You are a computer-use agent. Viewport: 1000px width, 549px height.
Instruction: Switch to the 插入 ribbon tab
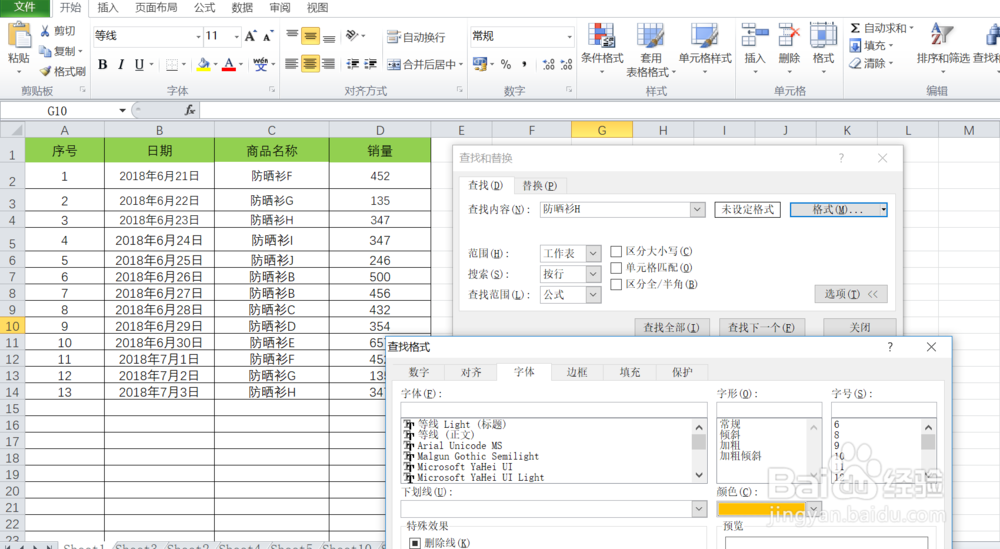(108, 8)
